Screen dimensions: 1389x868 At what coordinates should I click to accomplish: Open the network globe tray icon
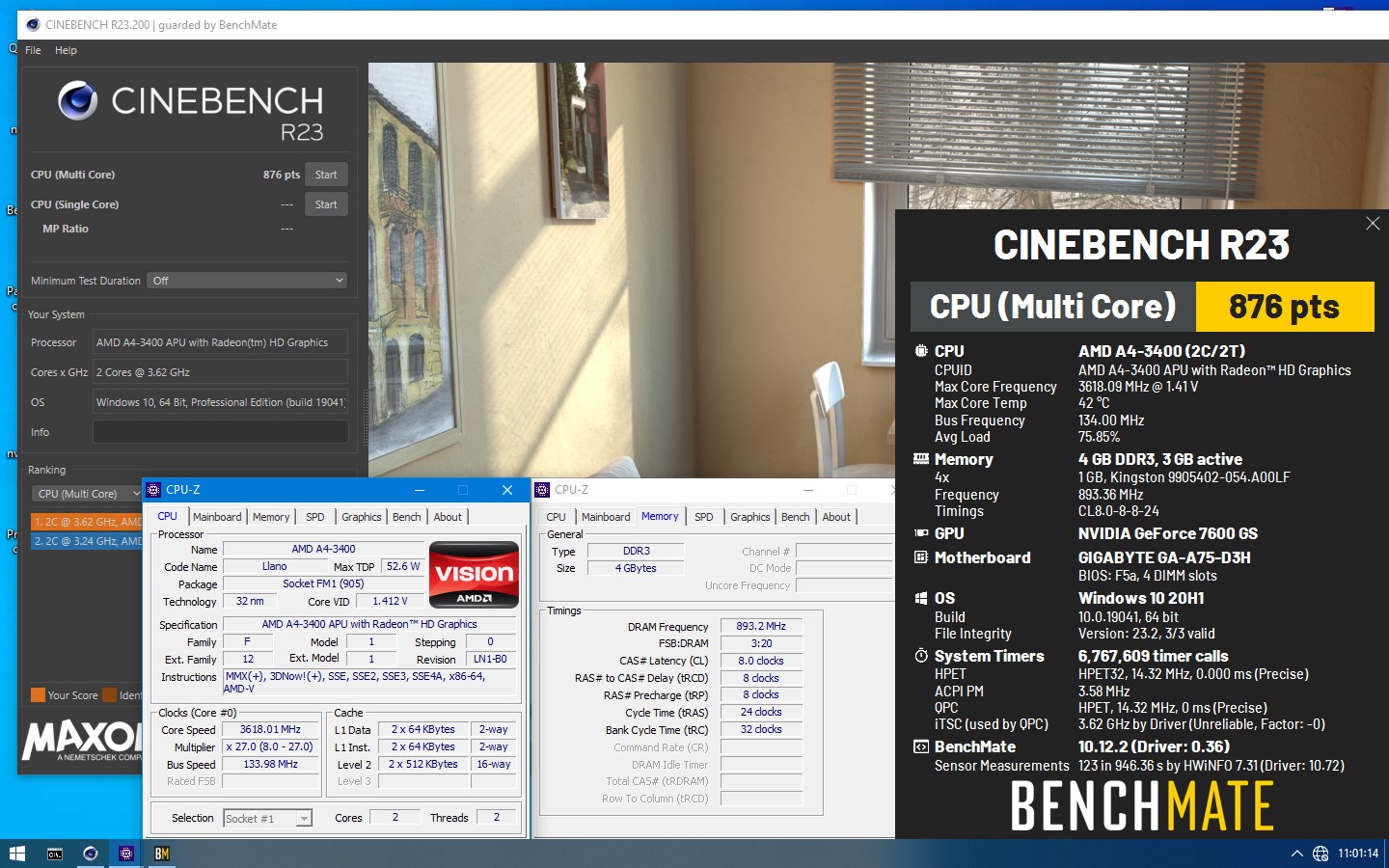pyautogui.click(x=1321, y=854)
